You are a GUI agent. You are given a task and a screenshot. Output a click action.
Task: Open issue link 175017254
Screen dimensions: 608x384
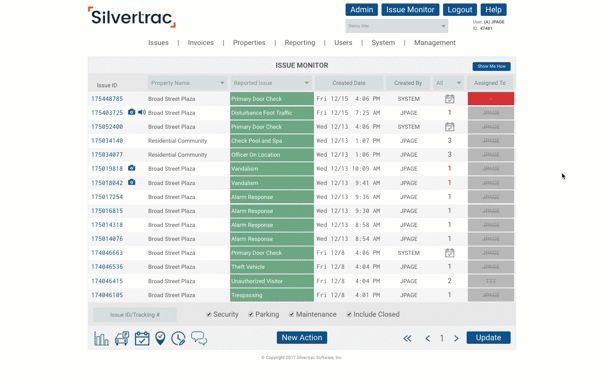tap(107, 197)
